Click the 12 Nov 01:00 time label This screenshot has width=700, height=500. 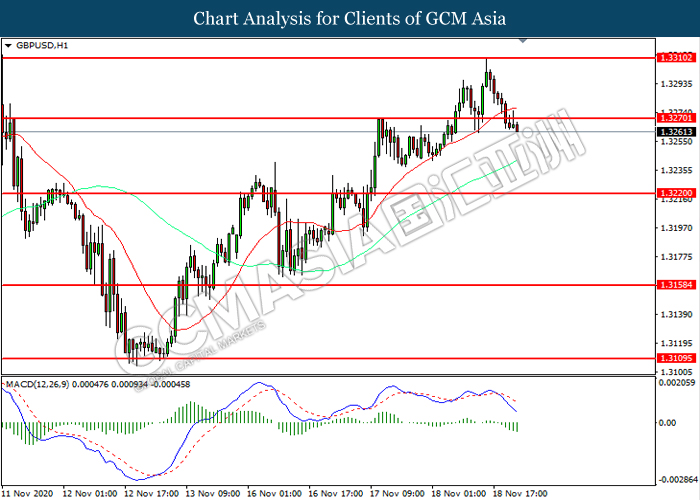tap(90, 493)
